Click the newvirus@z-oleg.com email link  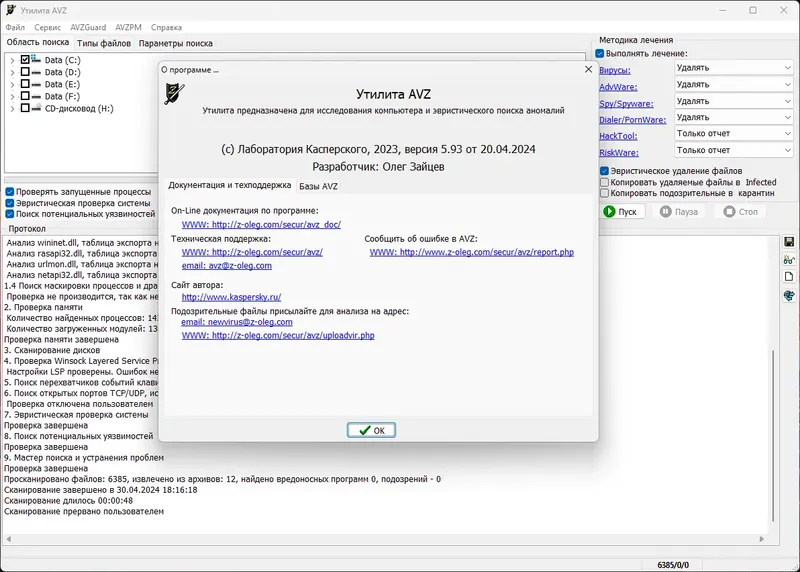(x=237, y=322)
